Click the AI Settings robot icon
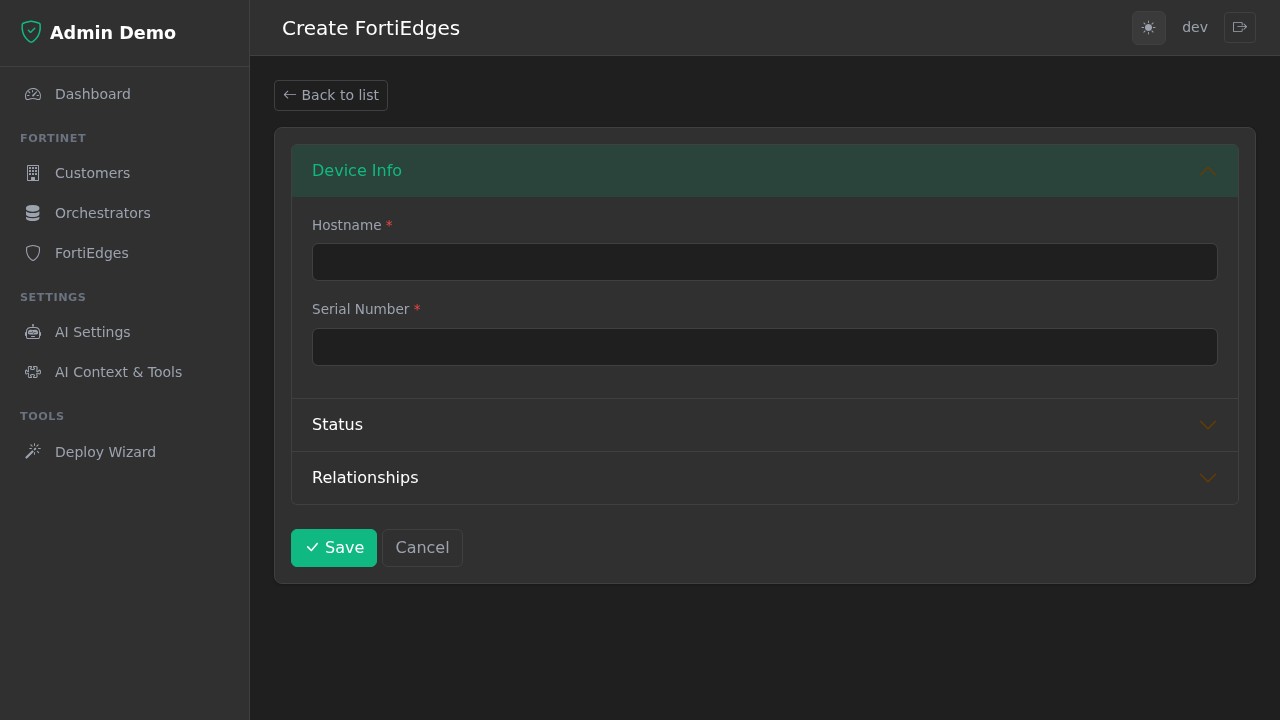This screenshot has height=720, width=1280. click(33, 332)
